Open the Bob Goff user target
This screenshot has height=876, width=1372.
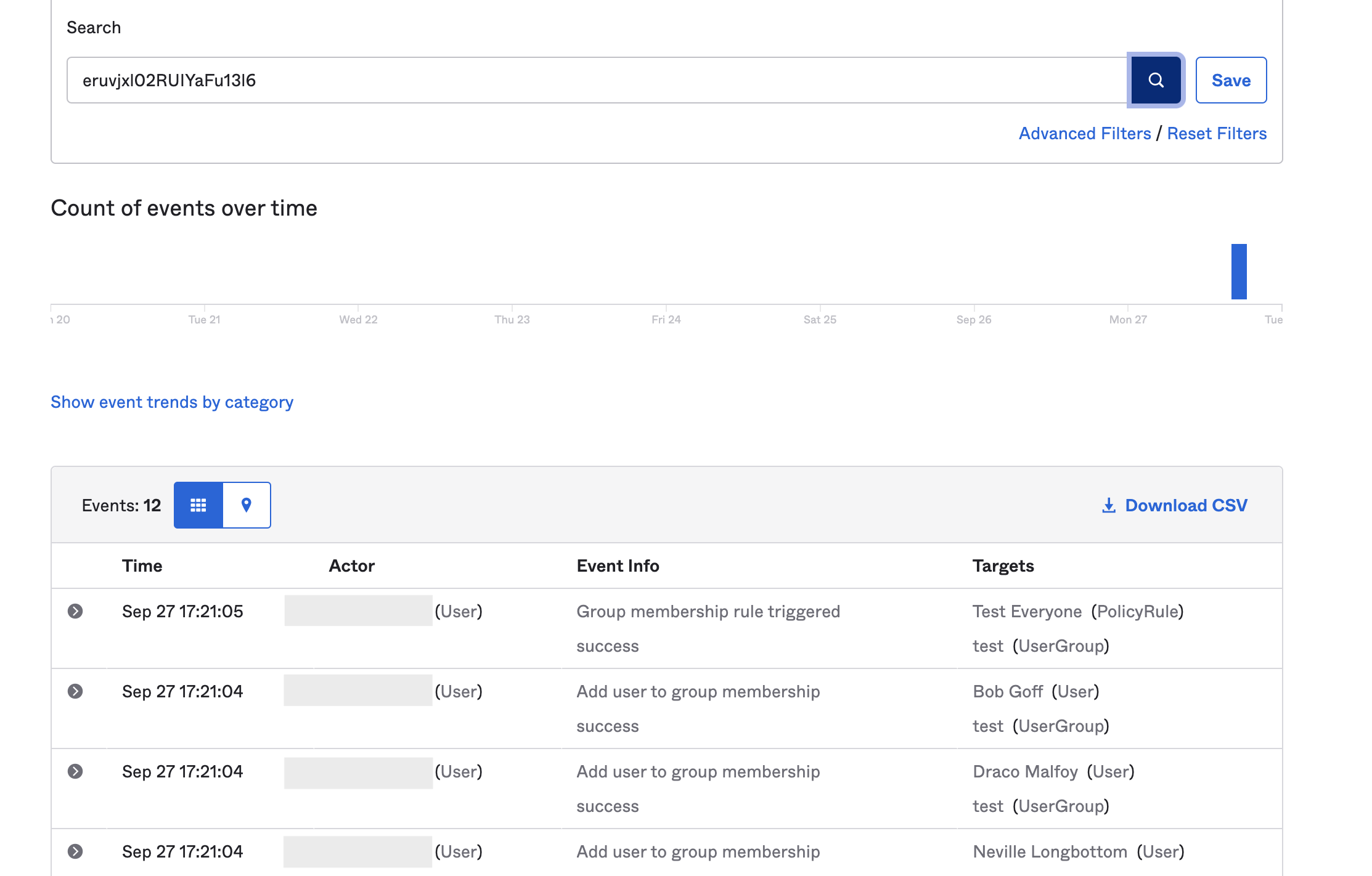(x=1008, y=691)
